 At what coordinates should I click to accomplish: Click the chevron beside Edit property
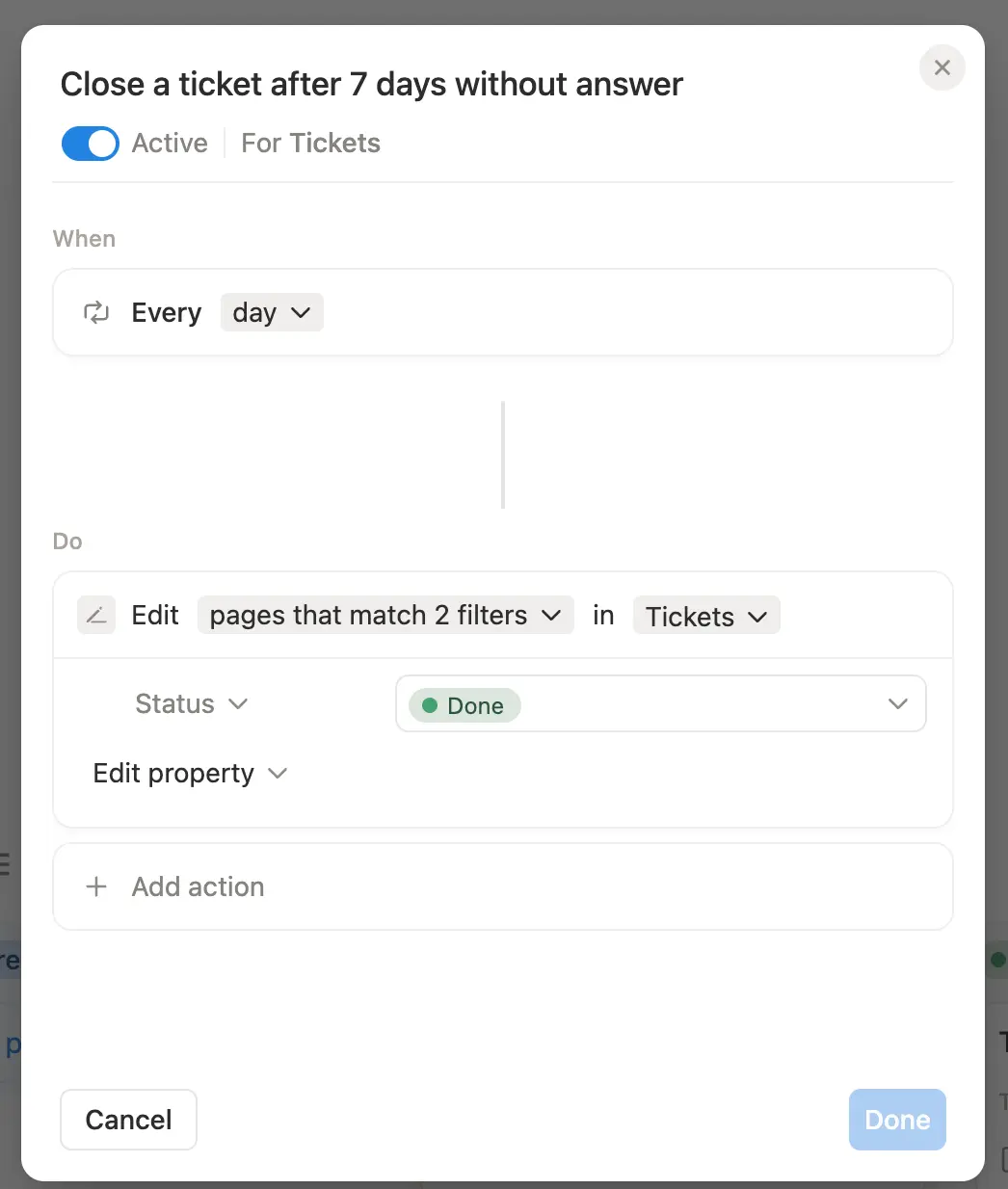pyautogui.click(x=278, y=773)
